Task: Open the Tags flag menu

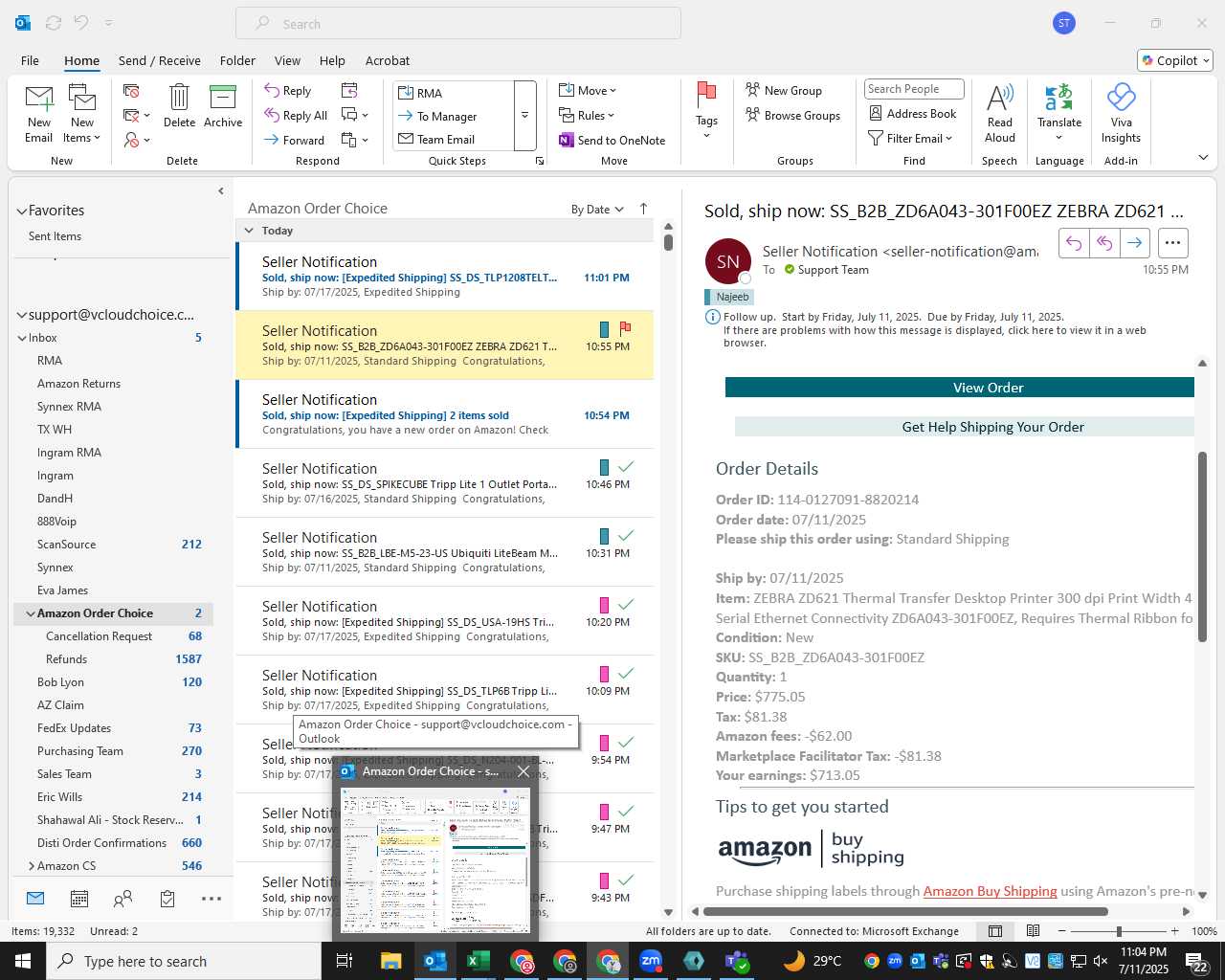Action: (706, 111)
